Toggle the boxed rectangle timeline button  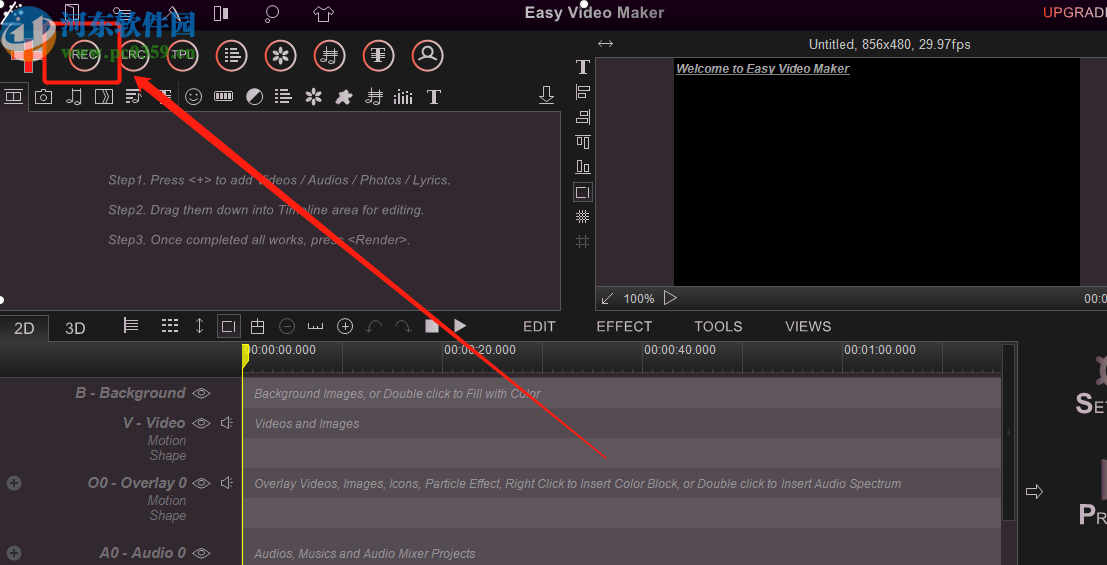point(229,326)
